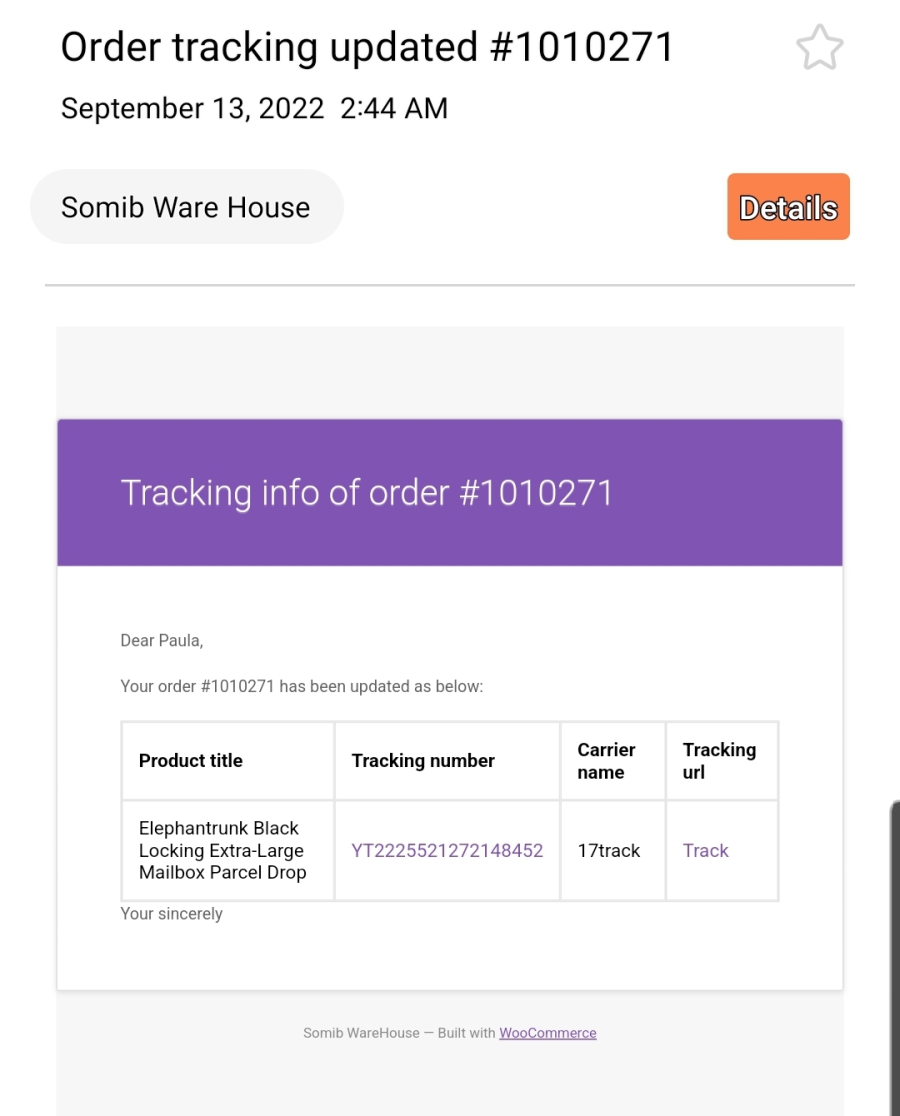Click the Elephantrunk Mailbox product cell
Image resolution: width=900 pixels, height=1116 pixels.
tap(228, 851)
